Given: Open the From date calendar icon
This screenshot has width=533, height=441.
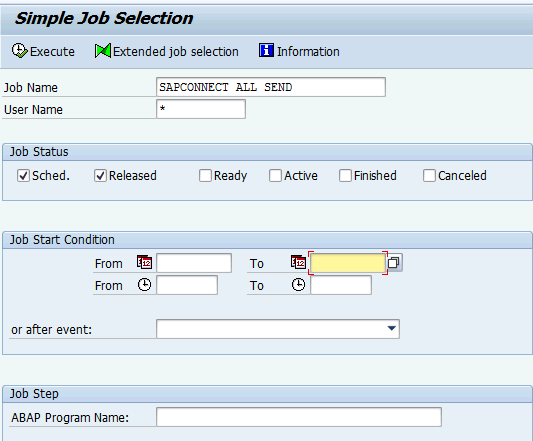Looking at the screenshot, I should (x=144, y=262).
